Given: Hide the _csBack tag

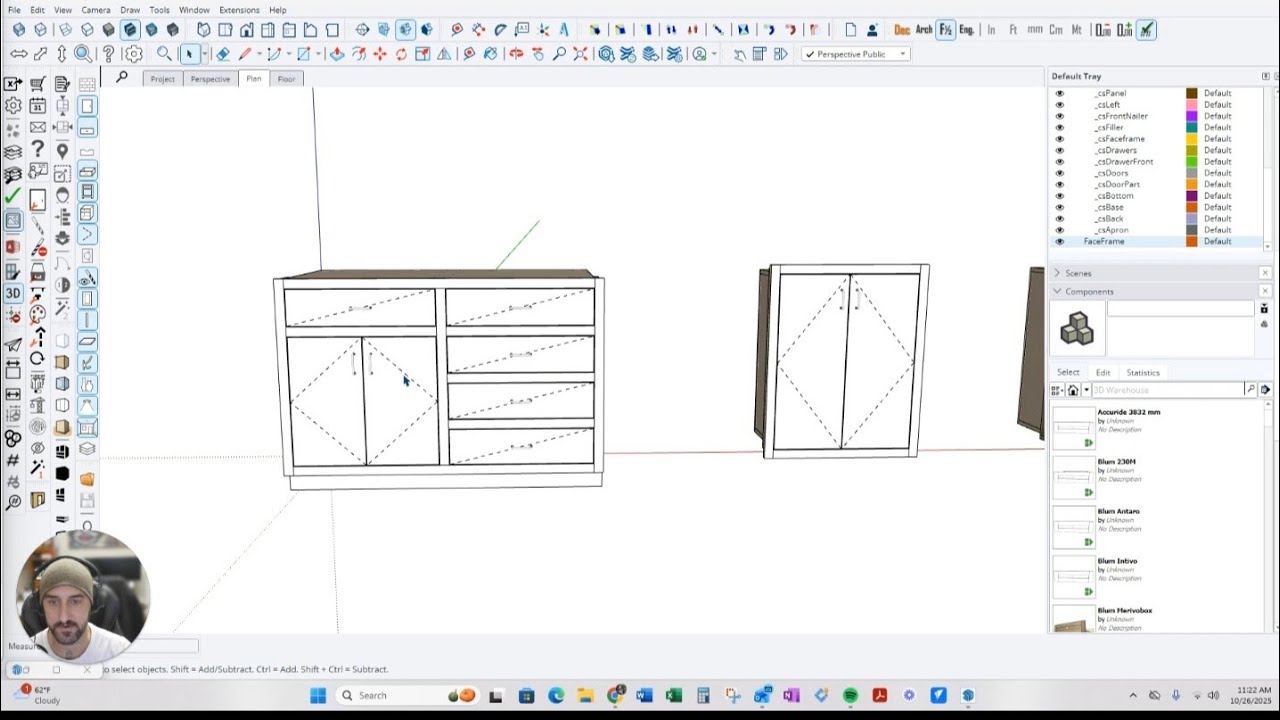Looking at the screenshot, I should (x=1060, y=218).
